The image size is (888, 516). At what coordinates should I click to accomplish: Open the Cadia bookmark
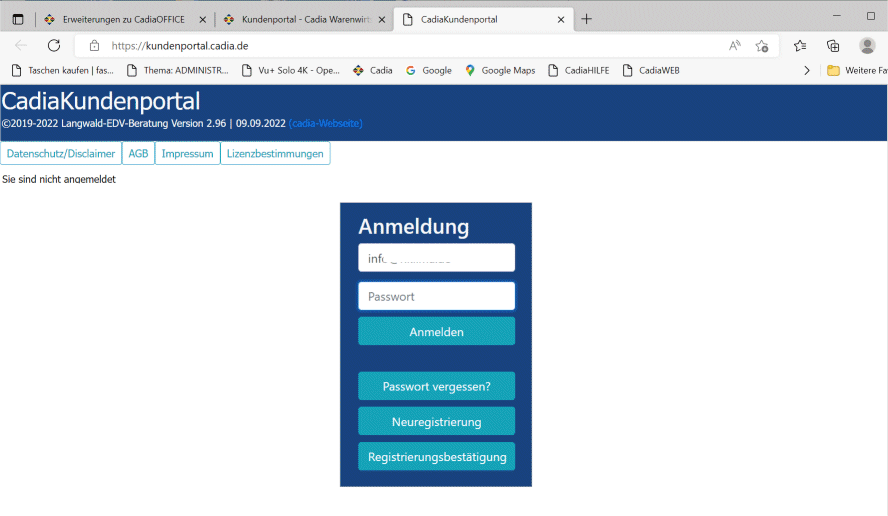click(372, 70)
